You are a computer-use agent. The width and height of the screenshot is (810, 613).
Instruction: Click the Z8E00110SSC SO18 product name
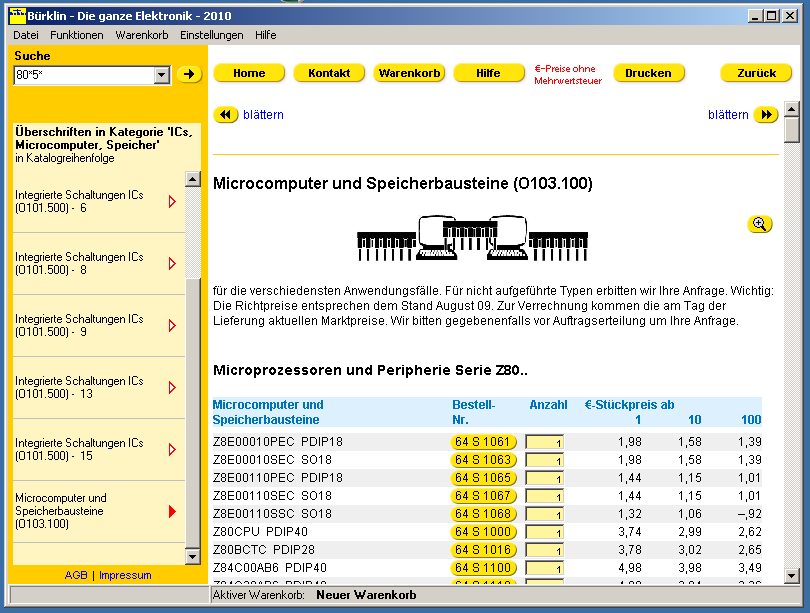click(x=272, y=514)
